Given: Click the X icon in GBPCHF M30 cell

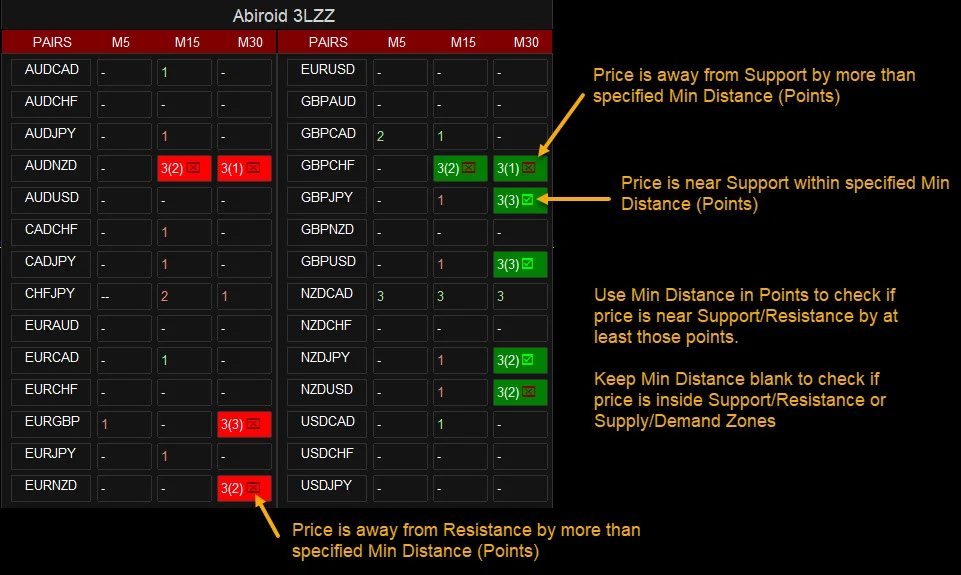Looking at the screenshot, I should click(x=528, y=169).
